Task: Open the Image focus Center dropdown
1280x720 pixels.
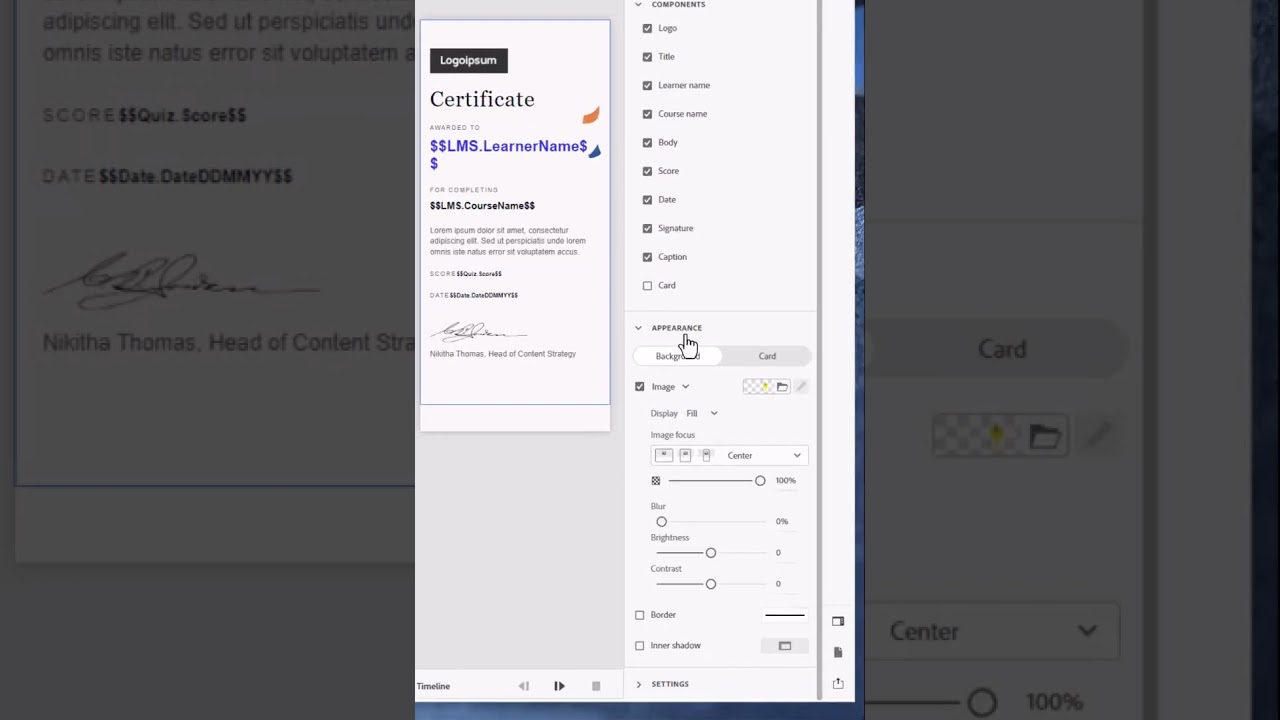Action: 763,456
